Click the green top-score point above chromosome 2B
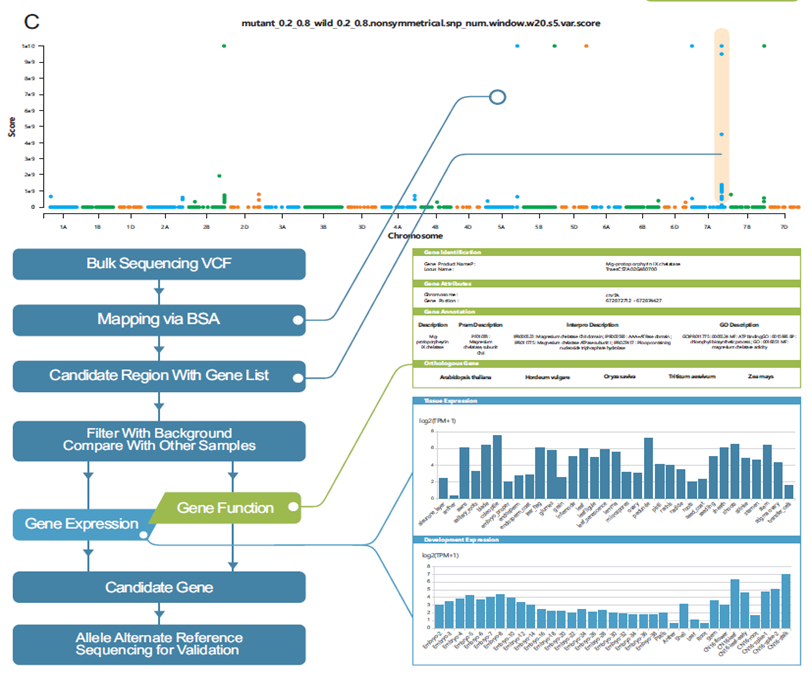This screenshot has width=812, height=678. [224, 46]
